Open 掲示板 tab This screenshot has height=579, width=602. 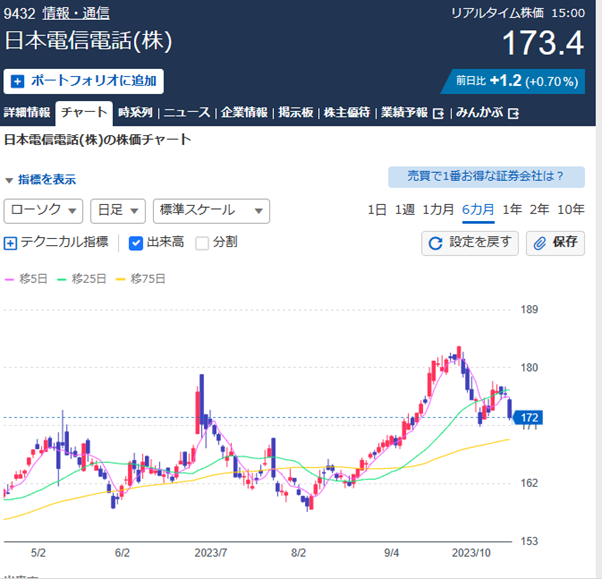click(296, 112)
